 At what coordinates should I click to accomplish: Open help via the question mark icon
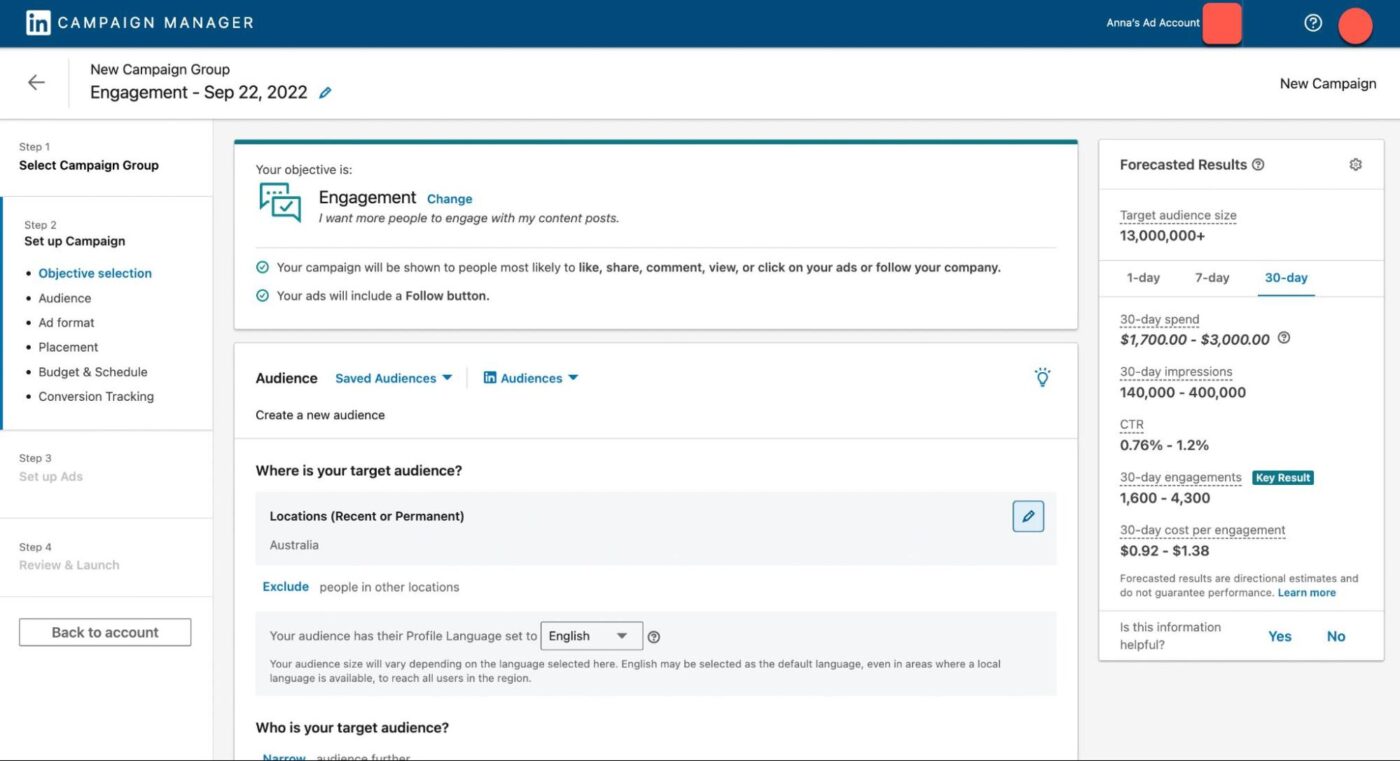1312,21
